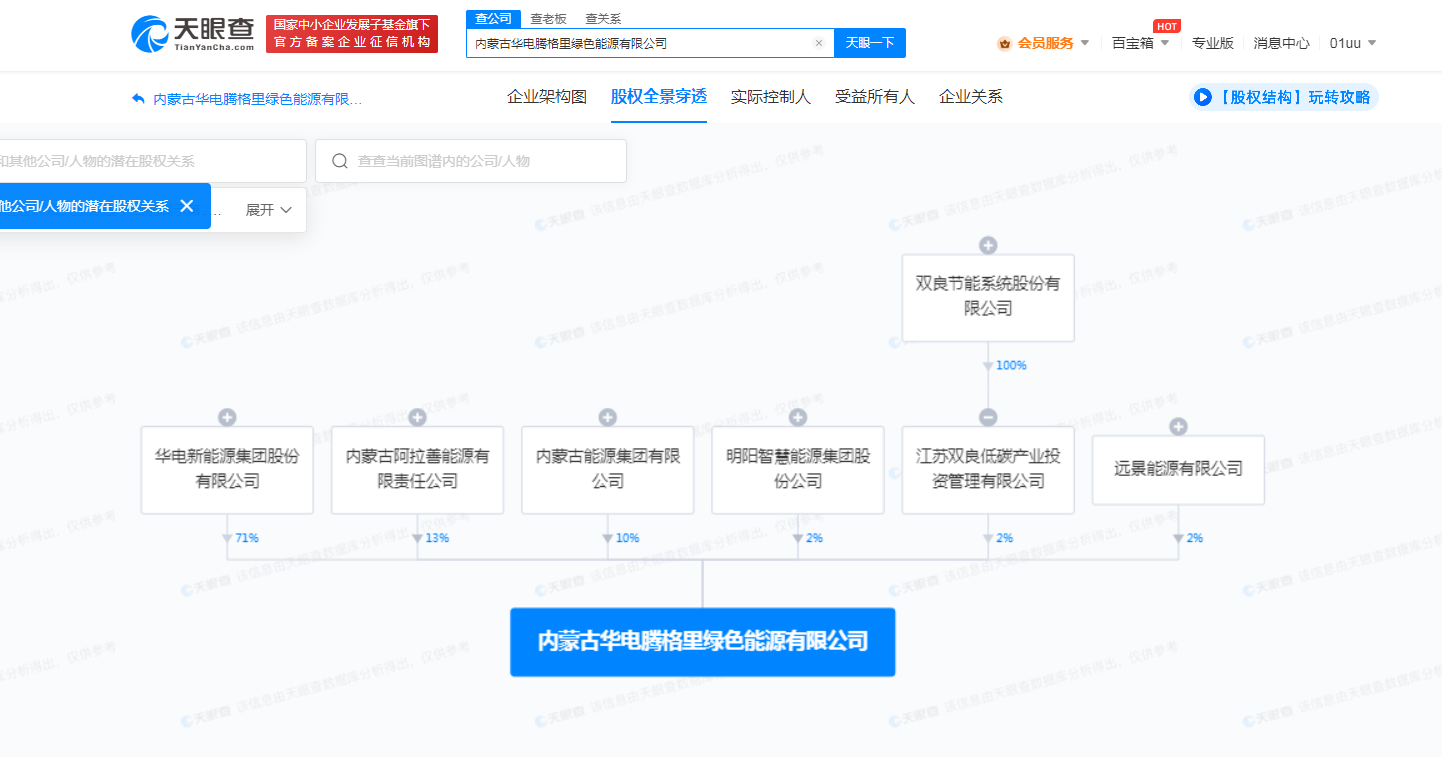The image size is (1442, 757).
Task: Click the member services crown icon
Action: pos(1004,43)
